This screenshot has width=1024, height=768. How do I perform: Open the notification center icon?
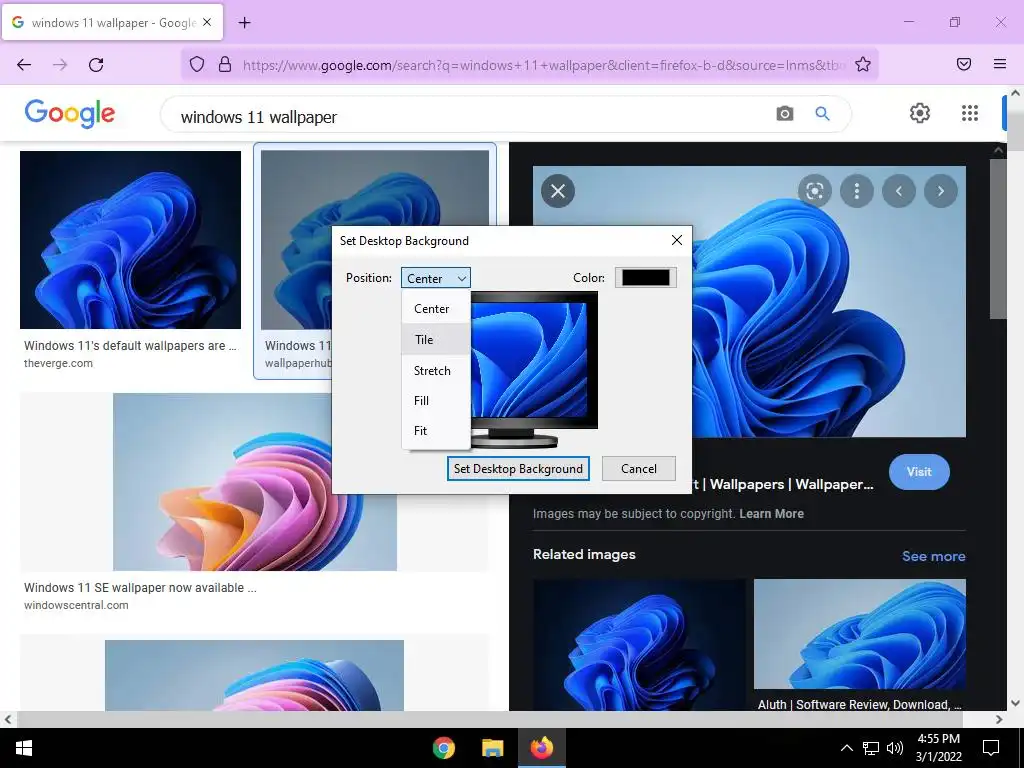[991, 748]
